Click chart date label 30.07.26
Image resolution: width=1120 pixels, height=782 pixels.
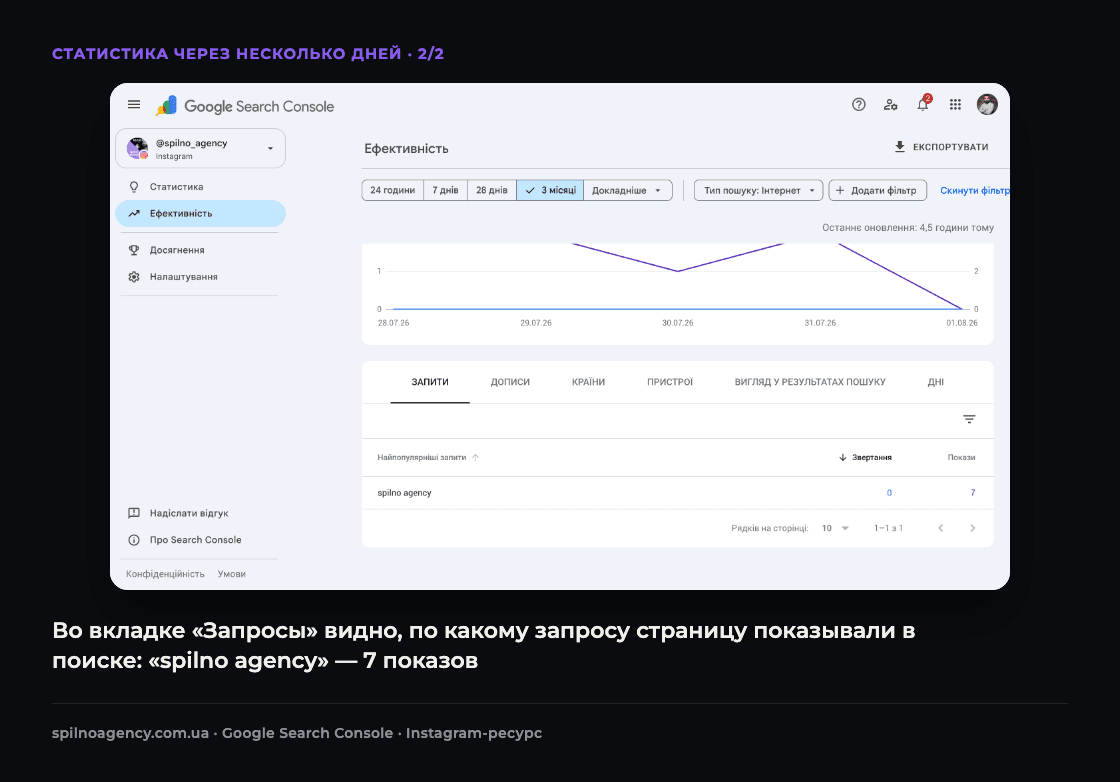pyautogui.click(x=677, y=323)
